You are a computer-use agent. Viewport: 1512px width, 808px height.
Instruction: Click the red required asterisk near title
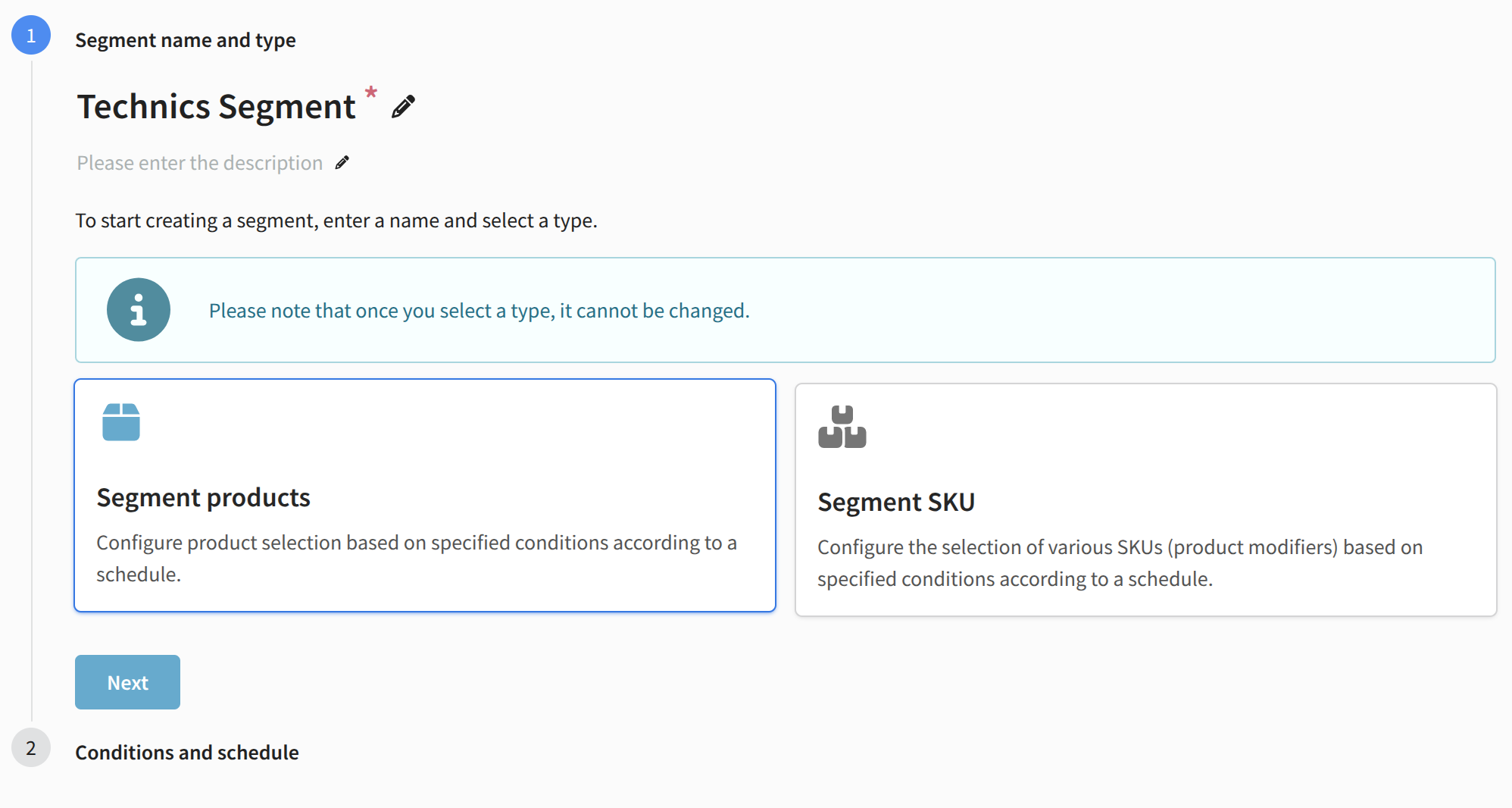point(371,92)
